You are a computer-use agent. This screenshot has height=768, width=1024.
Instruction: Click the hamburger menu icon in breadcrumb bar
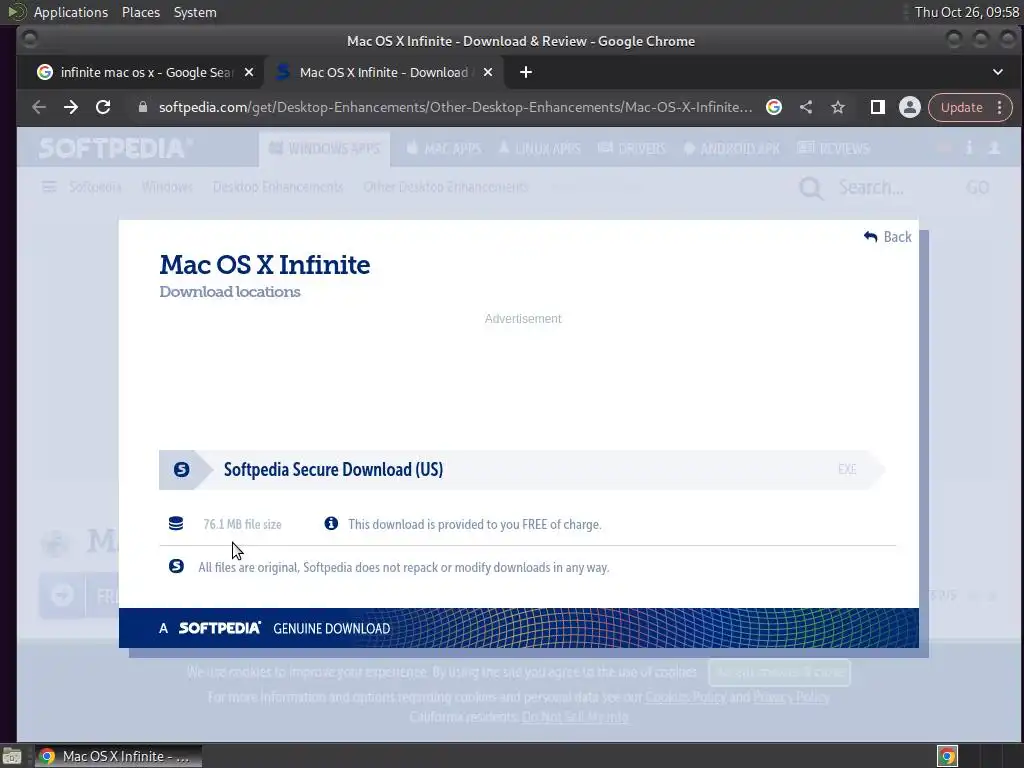pos(49,187)
